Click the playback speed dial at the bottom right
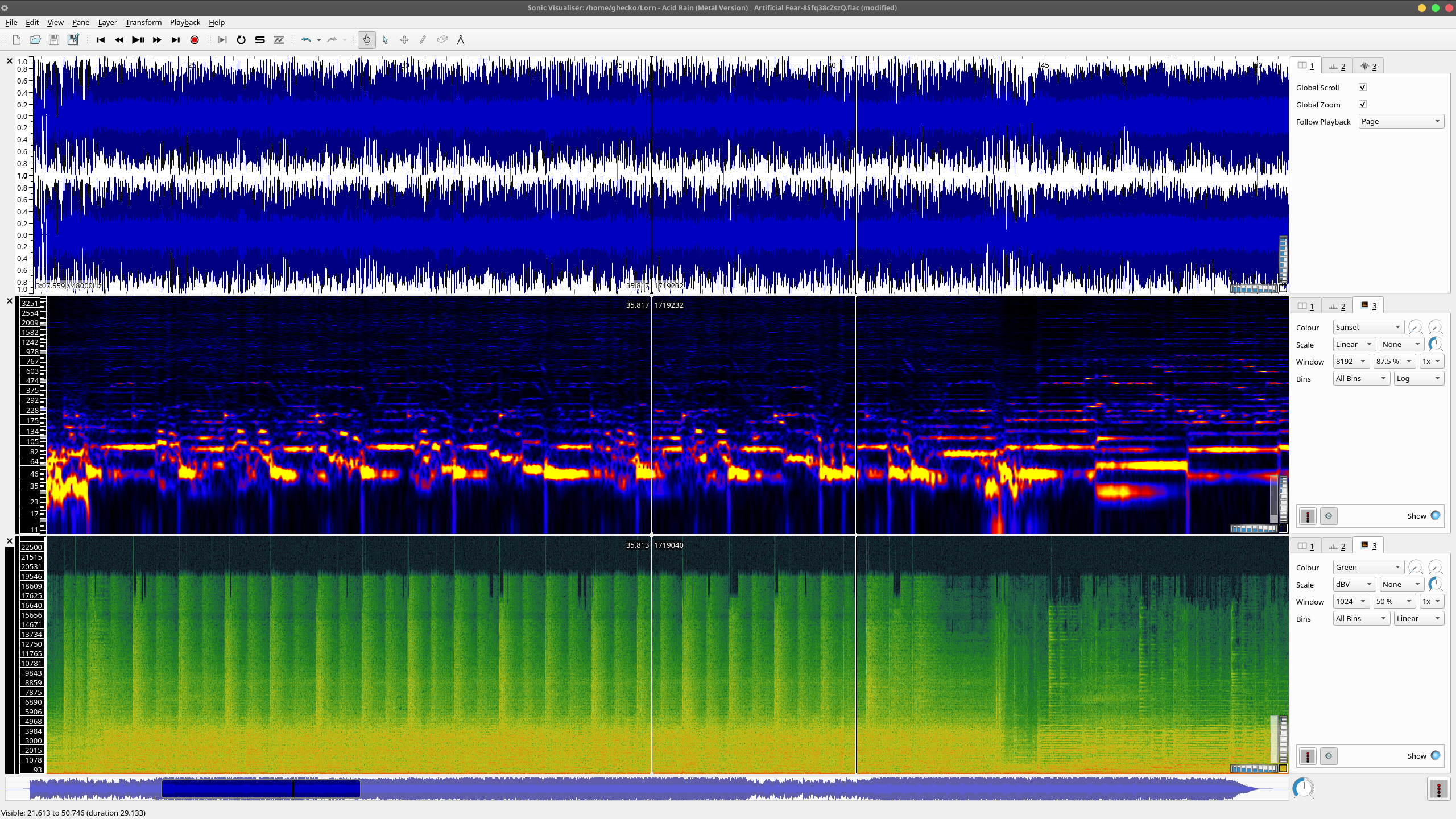The width and height of the screenshot is (1456, 819). tap(1303, 788)
